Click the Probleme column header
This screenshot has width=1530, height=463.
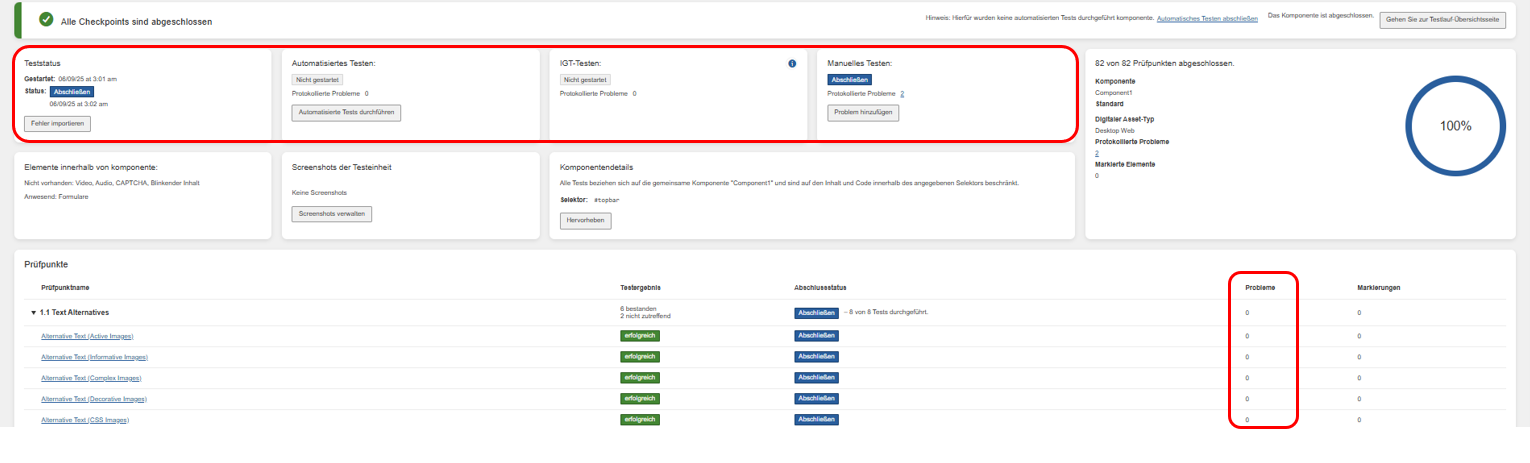pos(1259,288)
